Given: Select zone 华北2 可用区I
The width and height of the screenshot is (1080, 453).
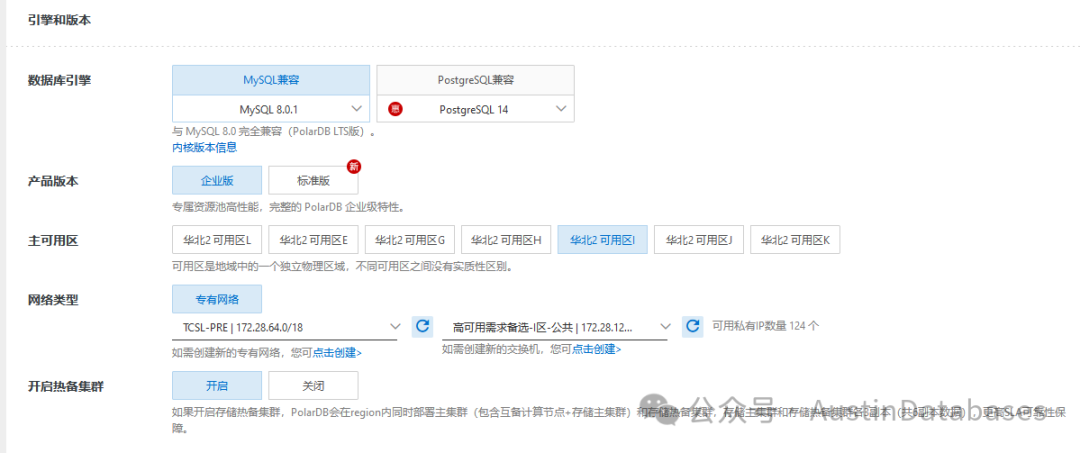Looking at the screenshot, I should click(603, 240).
